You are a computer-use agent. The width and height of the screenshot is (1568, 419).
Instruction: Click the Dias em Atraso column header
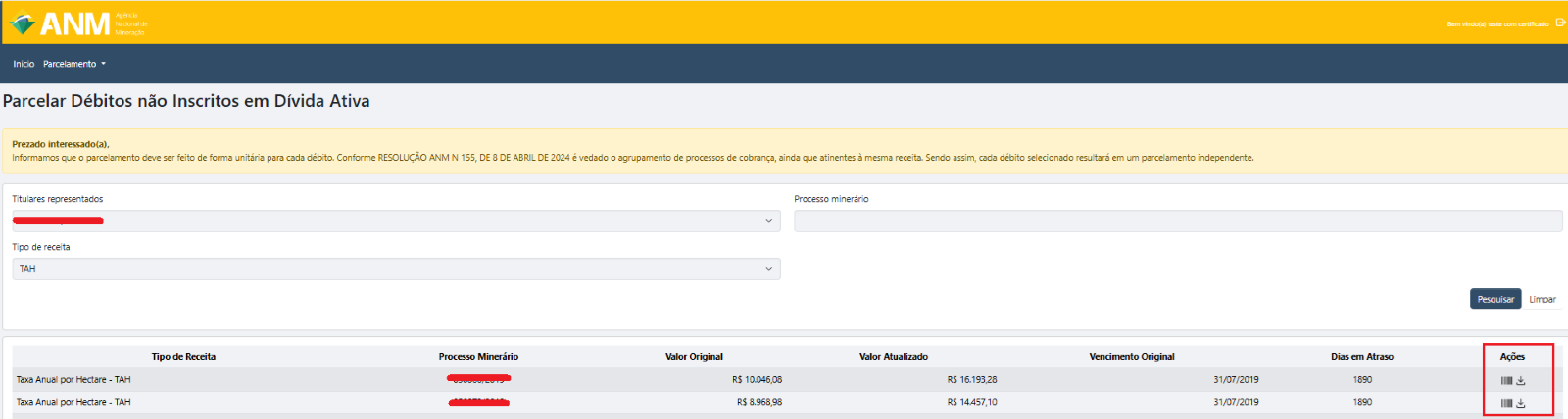tap(1361, 357)
